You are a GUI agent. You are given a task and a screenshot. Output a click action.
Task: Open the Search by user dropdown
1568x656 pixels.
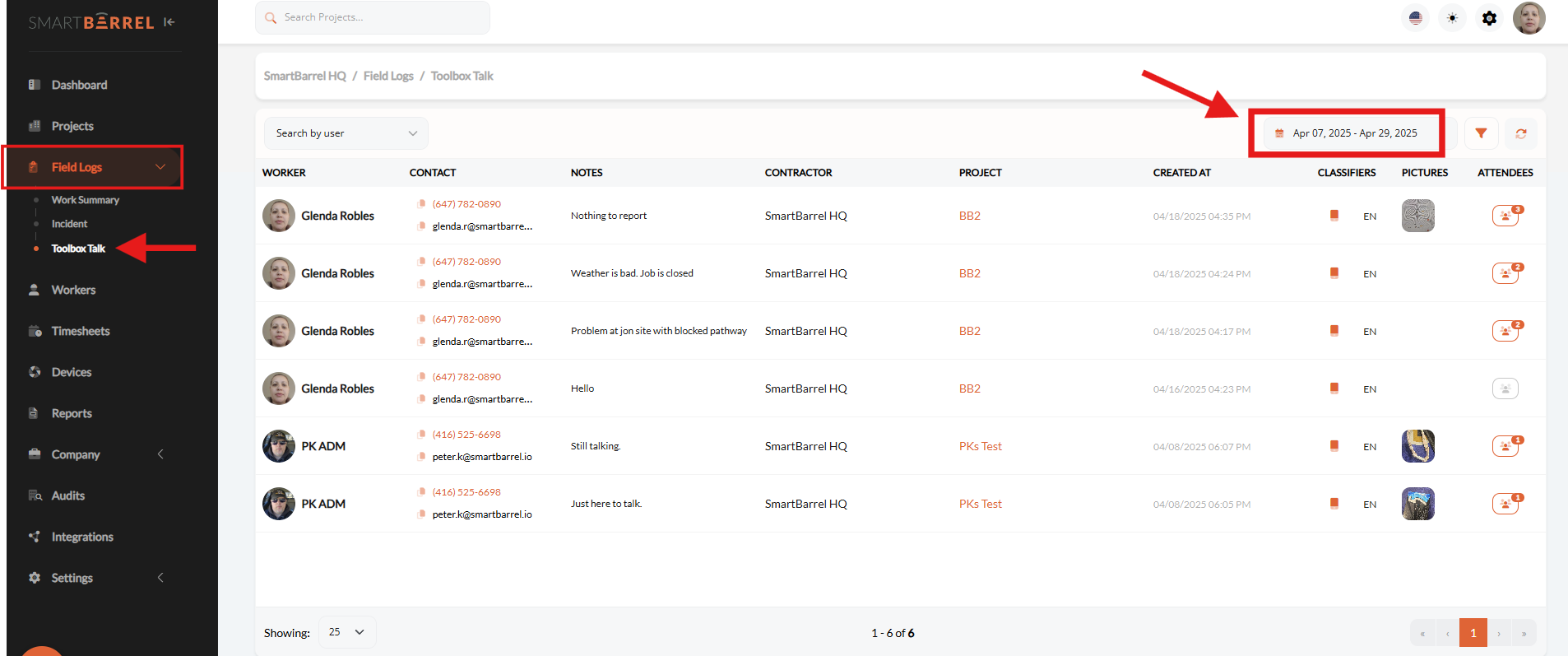pyautogui.click(x=346, y=133)
